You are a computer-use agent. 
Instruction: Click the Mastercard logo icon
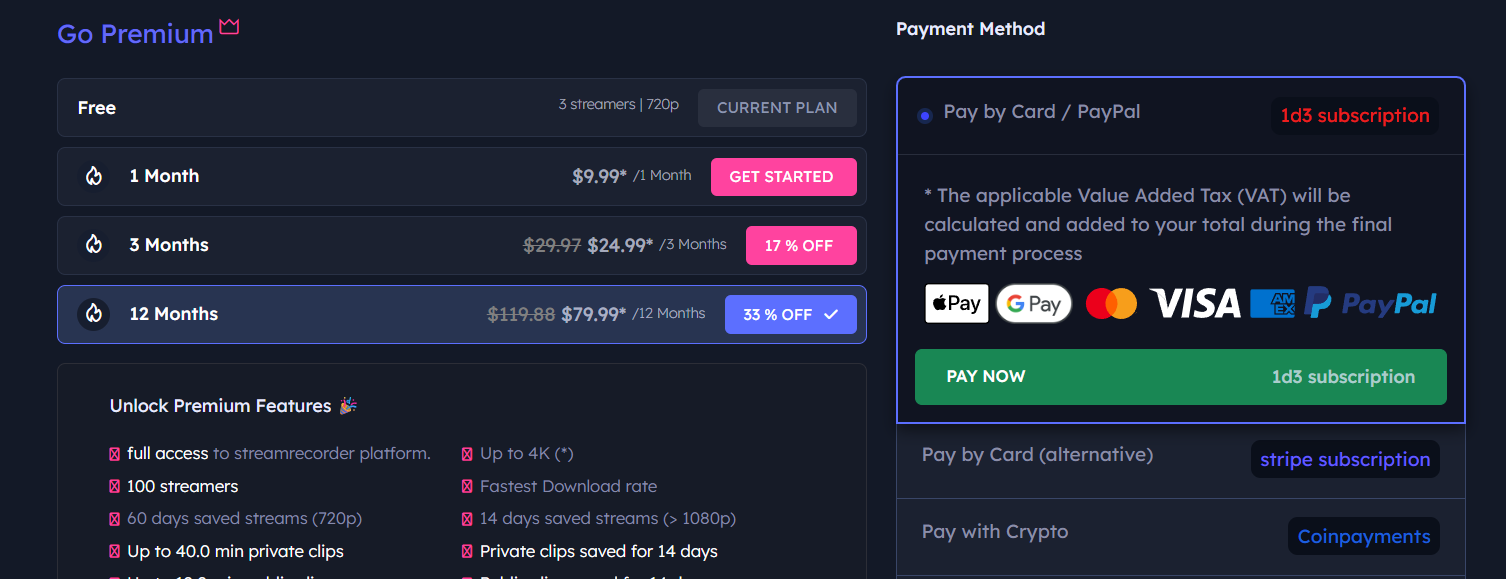point(1111,303)
